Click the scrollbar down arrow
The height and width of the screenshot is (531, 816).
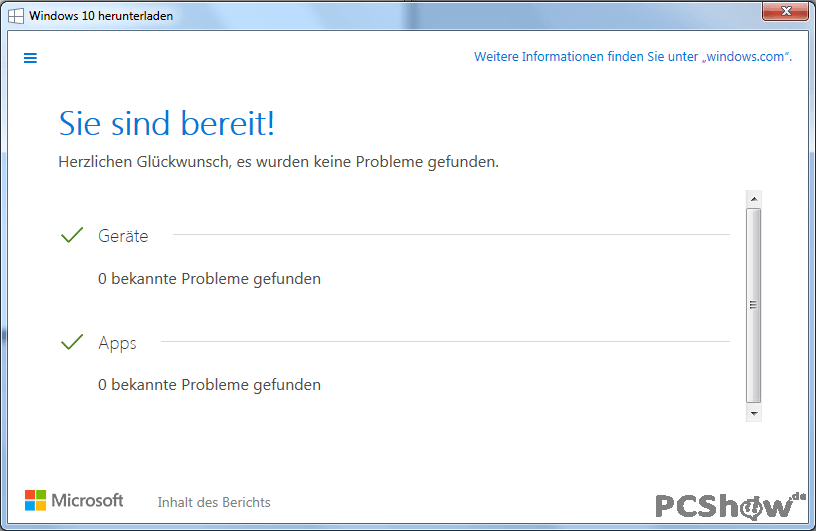click(x=754, y=414)
